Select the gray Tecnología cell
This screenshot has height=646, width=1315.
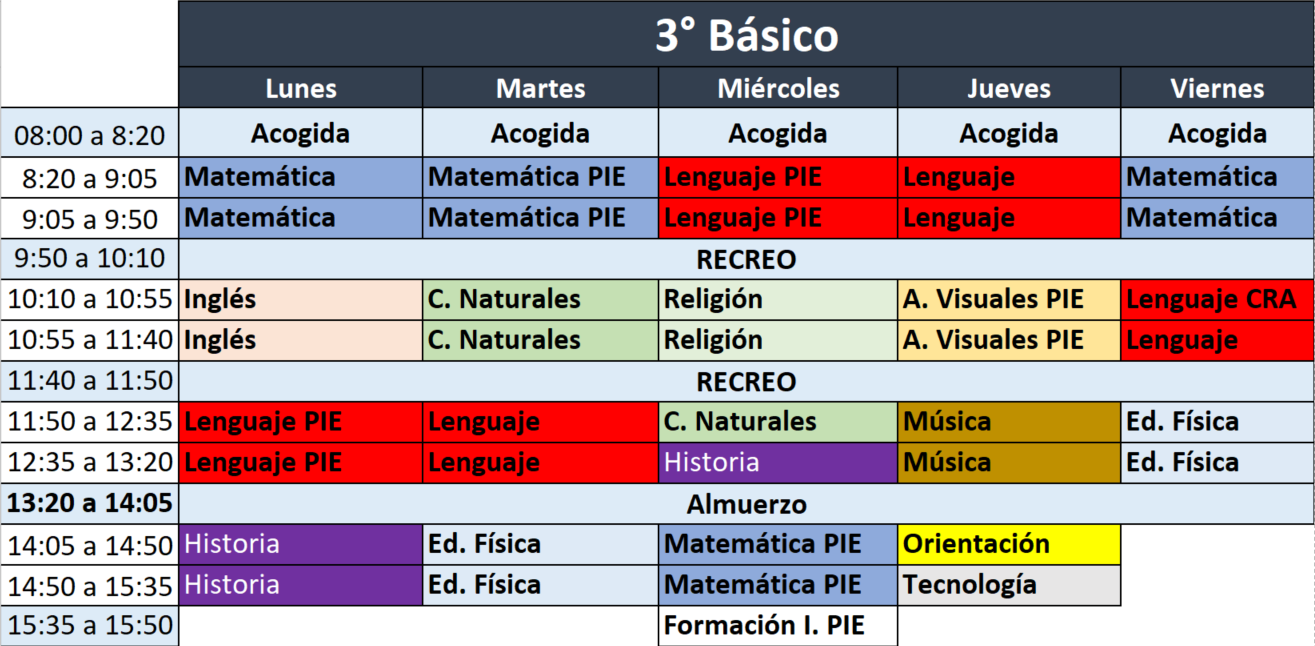pyautogui.click(x=1009, y=585)
